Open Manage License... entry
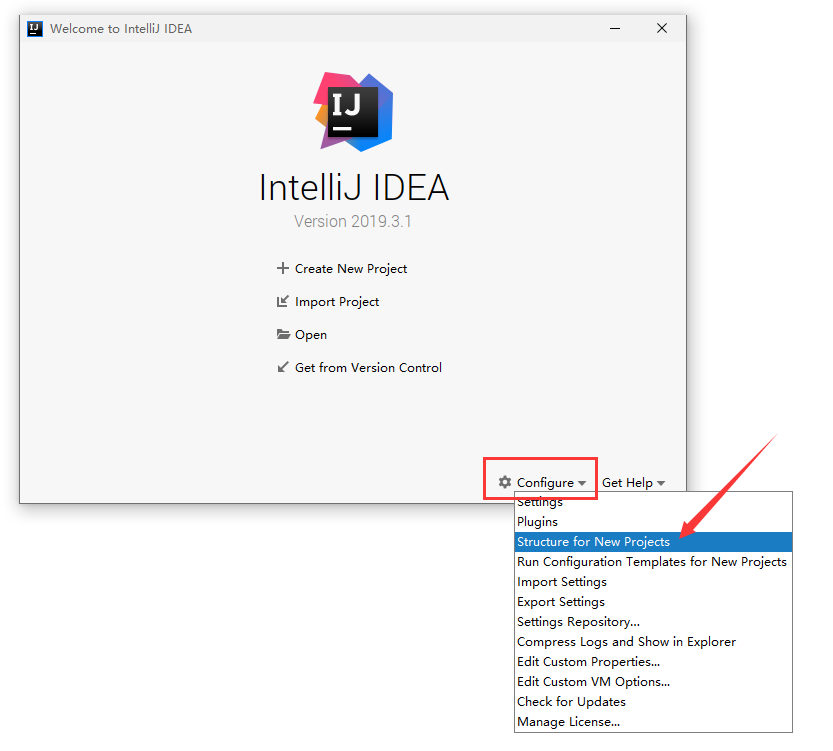 pyautogui.click(x=653, y=722)
